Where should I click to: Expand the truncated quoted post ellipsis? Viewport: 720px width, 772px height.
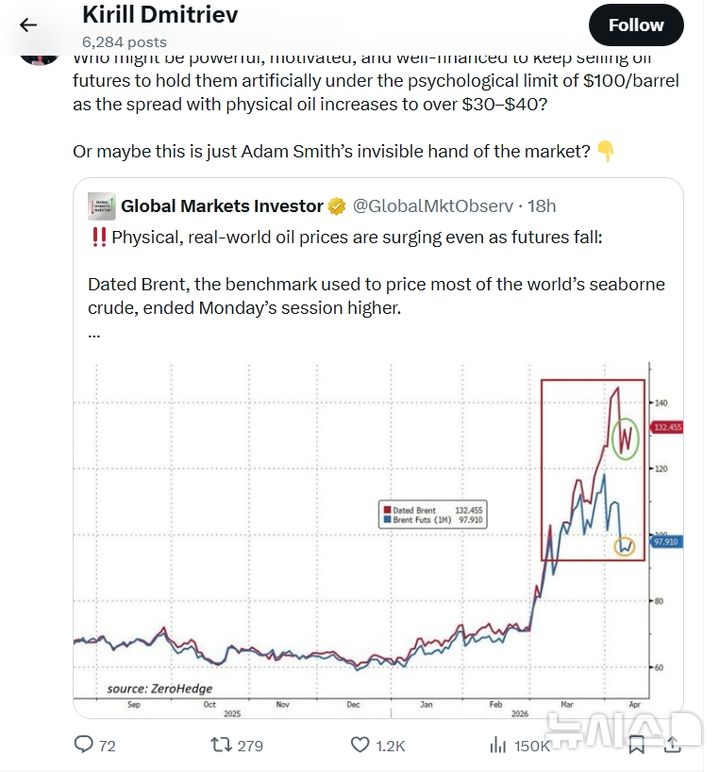tap(94, 334)
